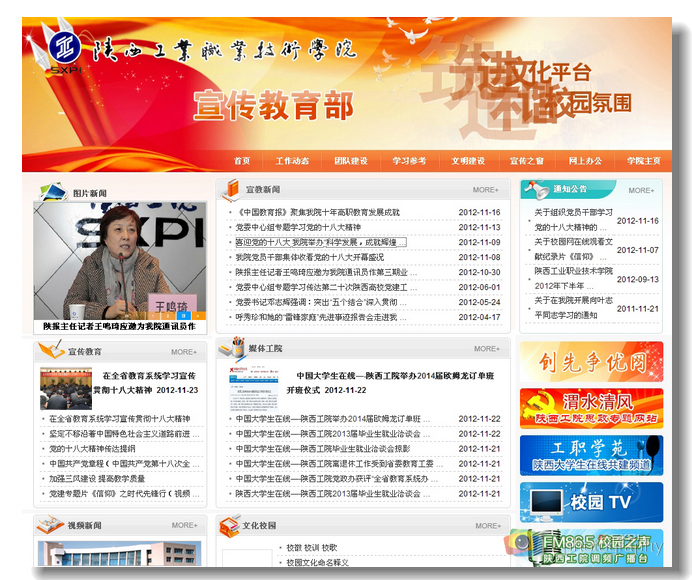This screenshot has height=580, width=692.
Task: Click the SXPI college logo emblem
Action: click(64, 48)
